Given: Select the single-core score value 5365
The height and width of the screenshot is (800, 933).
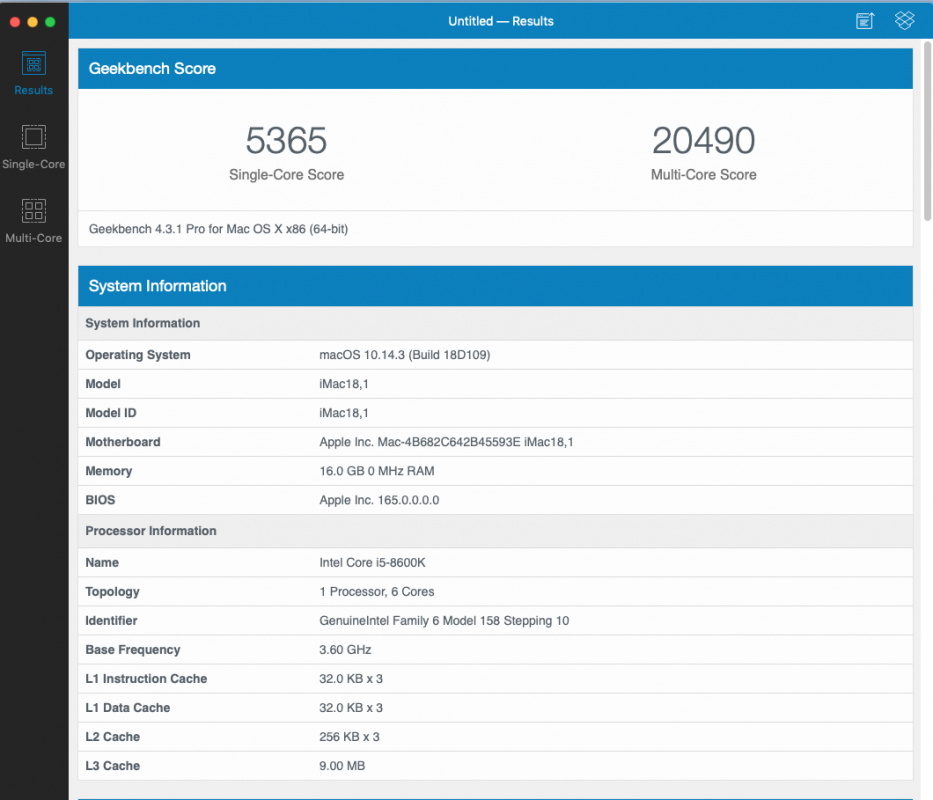Looking at the screenshot, I should pyautogui.click(x=286, y=140).
